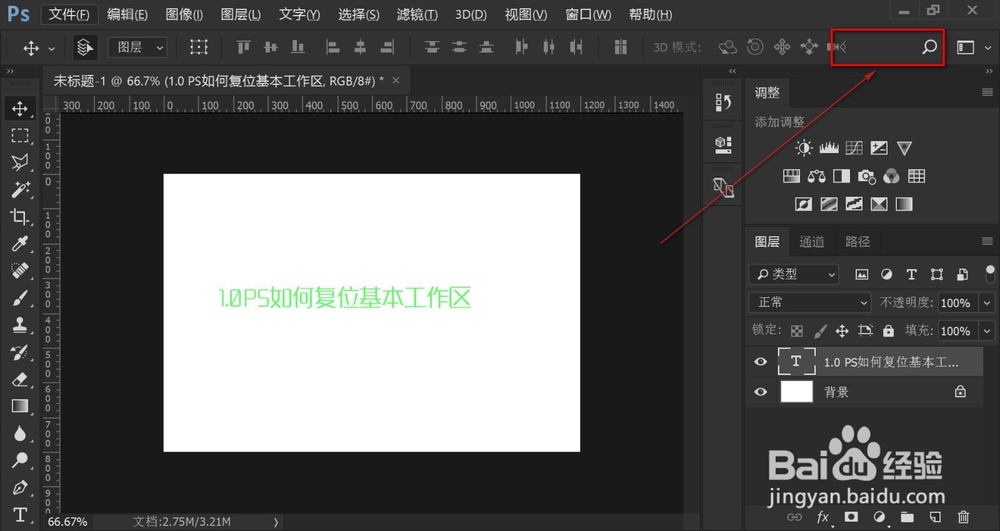Add a Color Balance adjustment
The image size is (1000, 531).
pos(816,176)
